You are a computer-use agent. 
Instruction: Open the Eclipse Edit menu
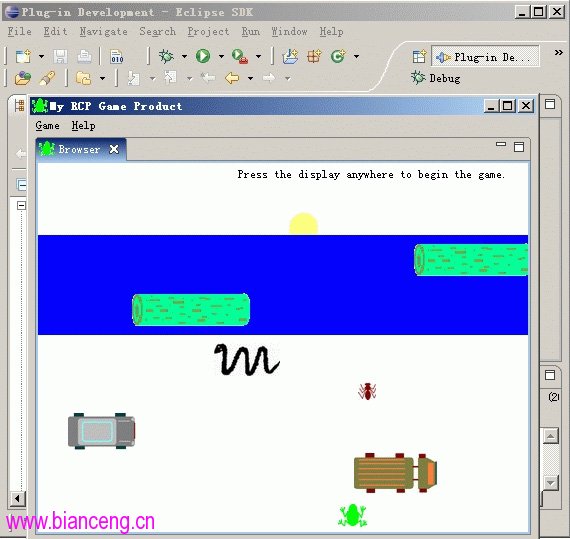pyautogui.click(x=55, y=32)
